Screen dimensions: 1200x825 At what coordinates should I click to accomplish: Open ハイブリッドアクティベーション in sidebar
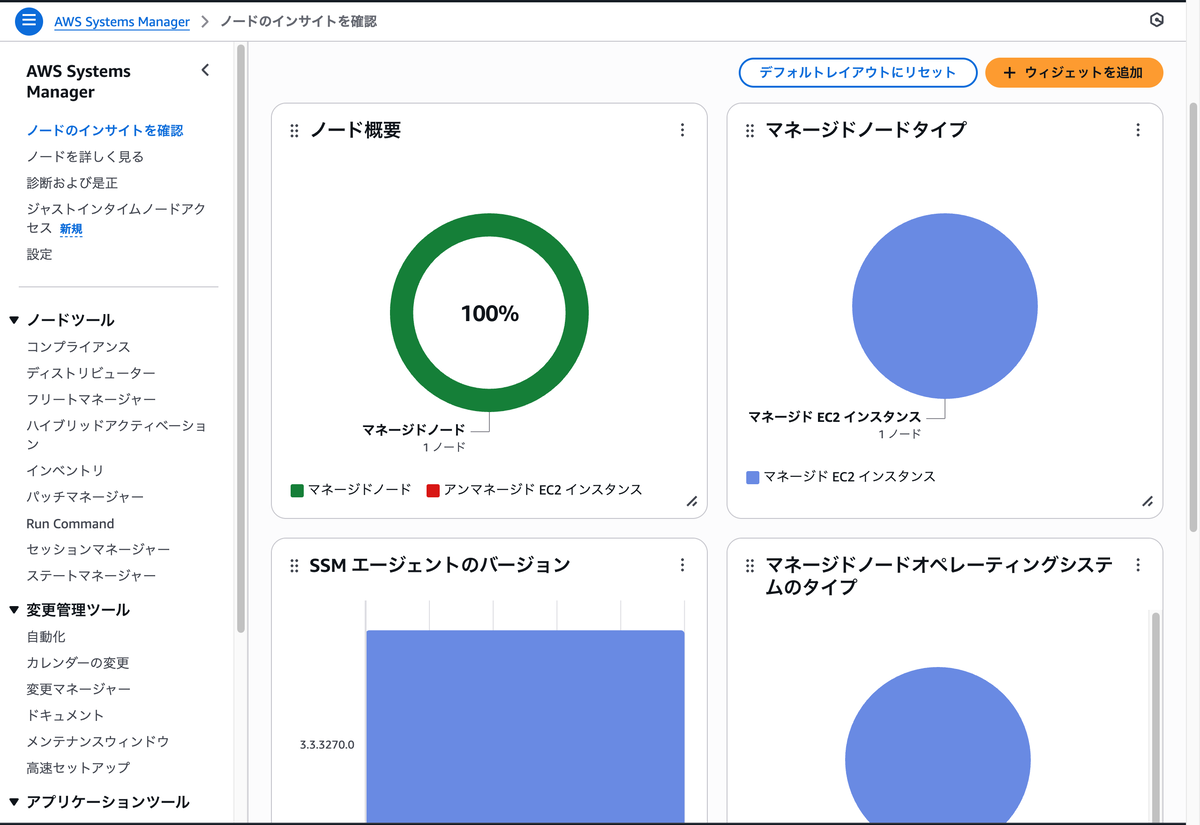[116, 434]
